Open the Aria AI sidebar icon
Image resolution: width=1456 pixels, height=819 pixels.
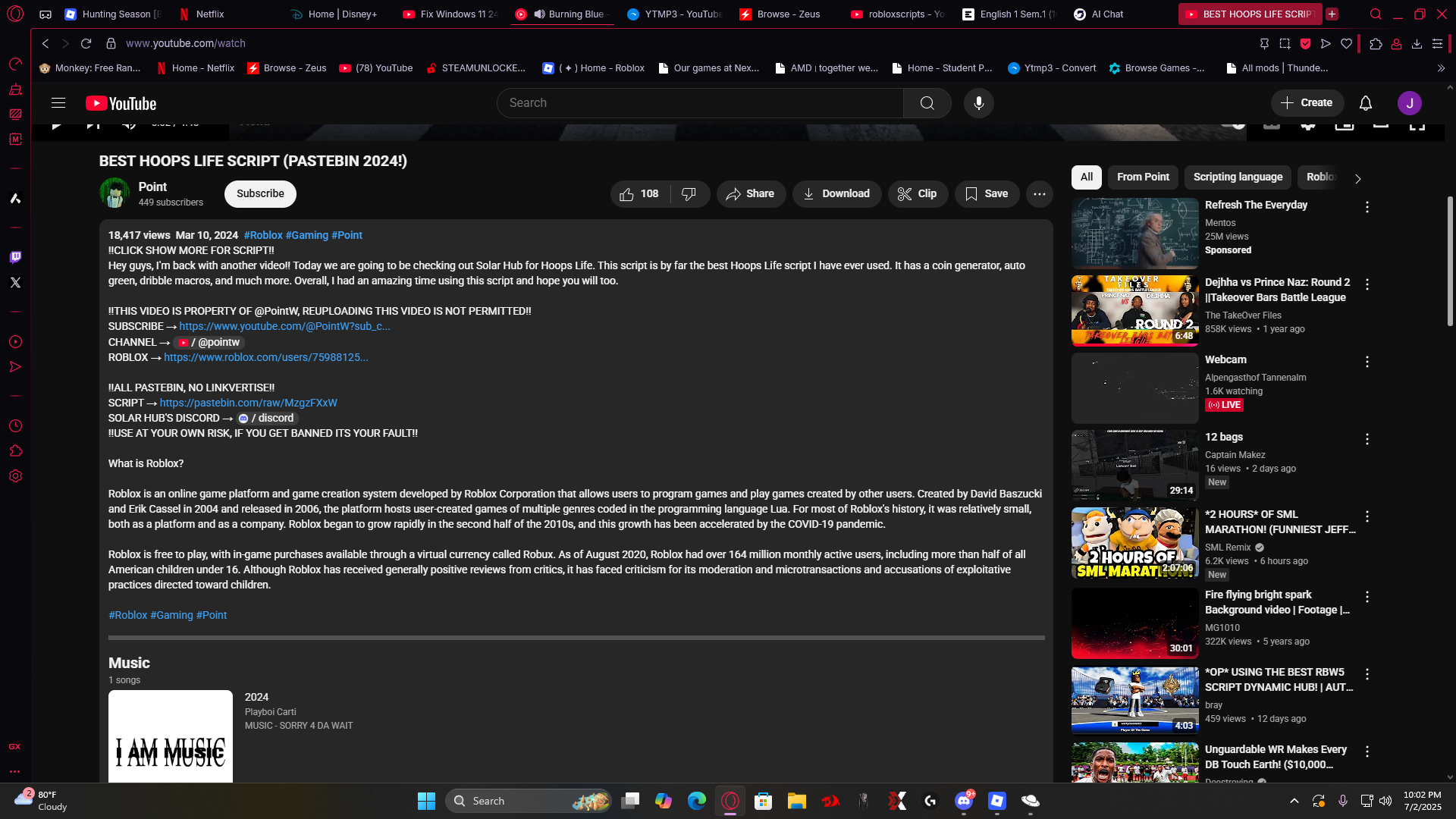point(15,199)
